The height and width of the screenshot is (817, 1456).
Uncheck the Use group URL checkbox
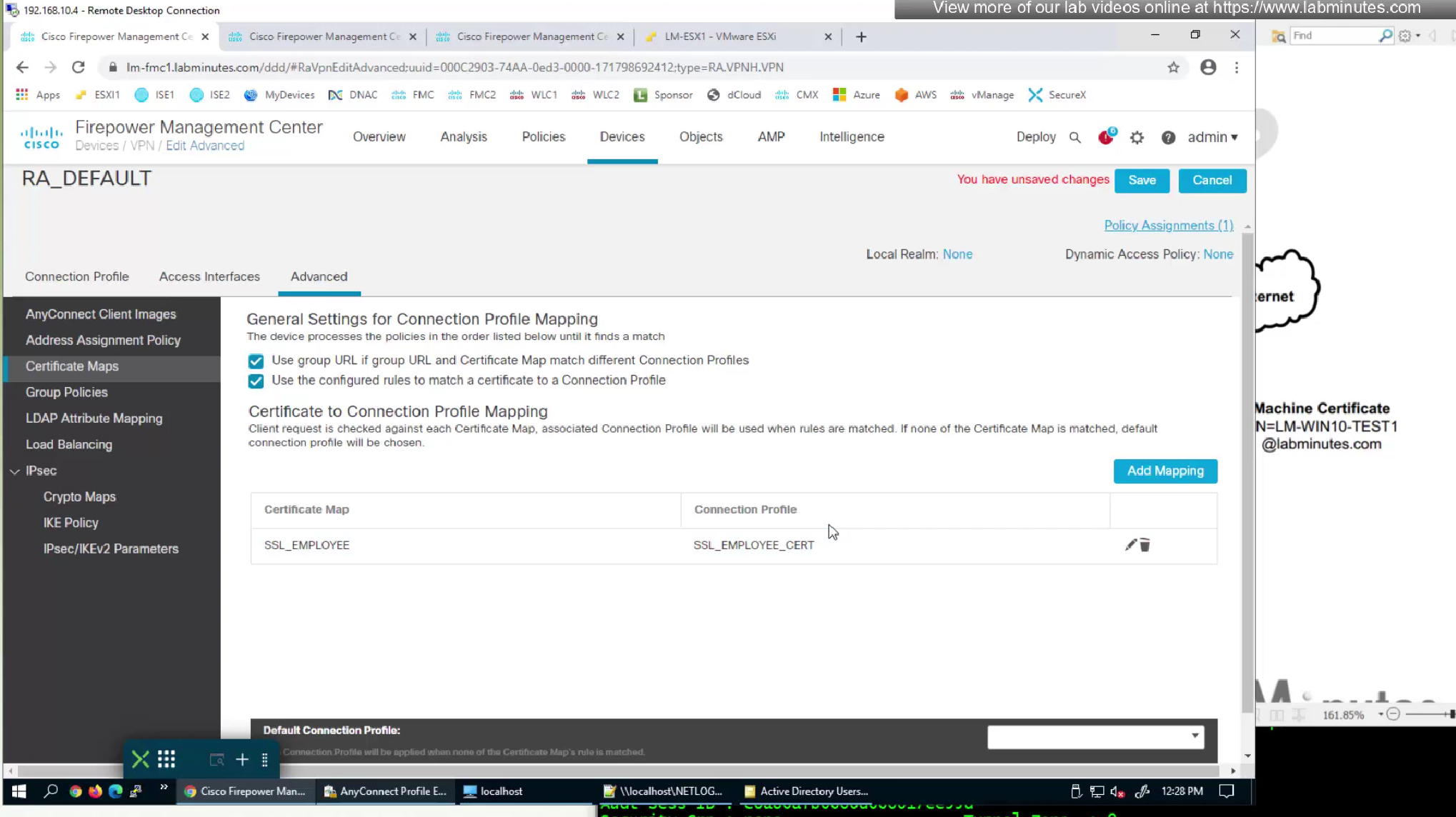pos(256,361)
